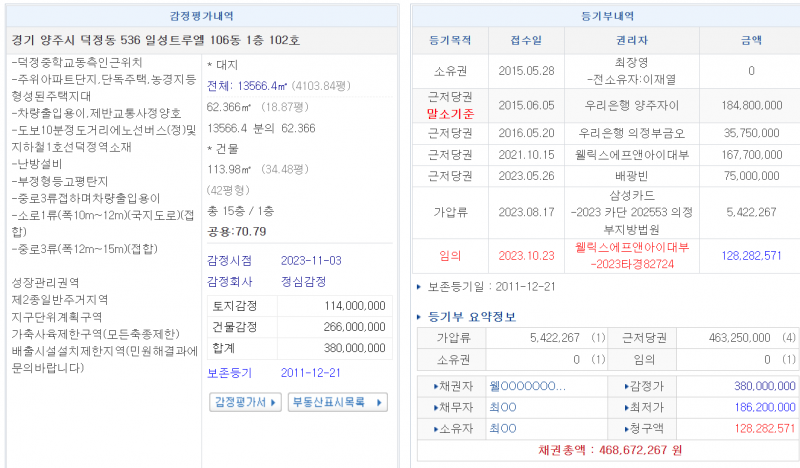Screen dimensions: 800x468
Task: Select the 채권자 name in summary table
Action: (x=527, y=386)
